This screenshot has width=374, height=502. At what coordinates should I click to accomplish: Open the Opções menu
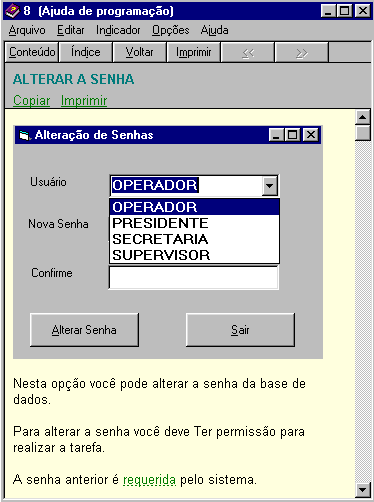pos(171,30)
